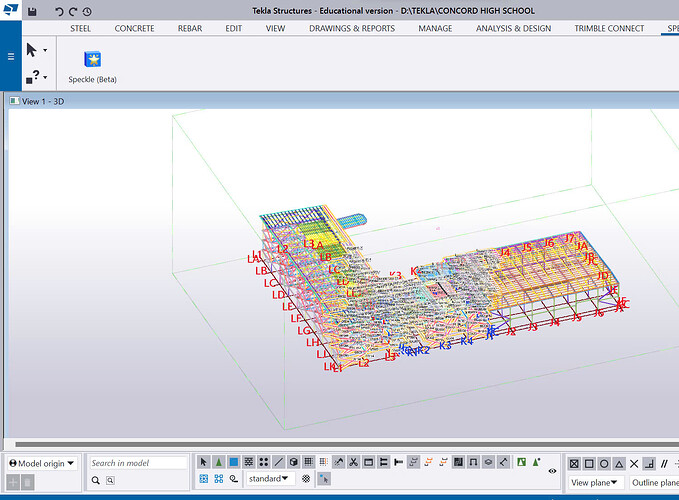Focus the Search in model field
679x500 pixels.
[138, 463]
